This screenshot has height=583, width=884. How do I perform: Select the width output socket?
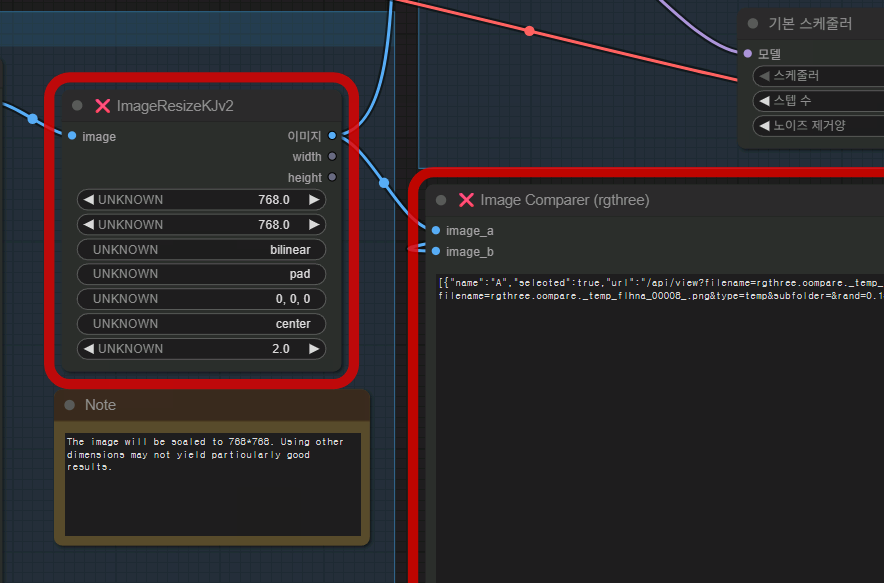pos(332,156)
